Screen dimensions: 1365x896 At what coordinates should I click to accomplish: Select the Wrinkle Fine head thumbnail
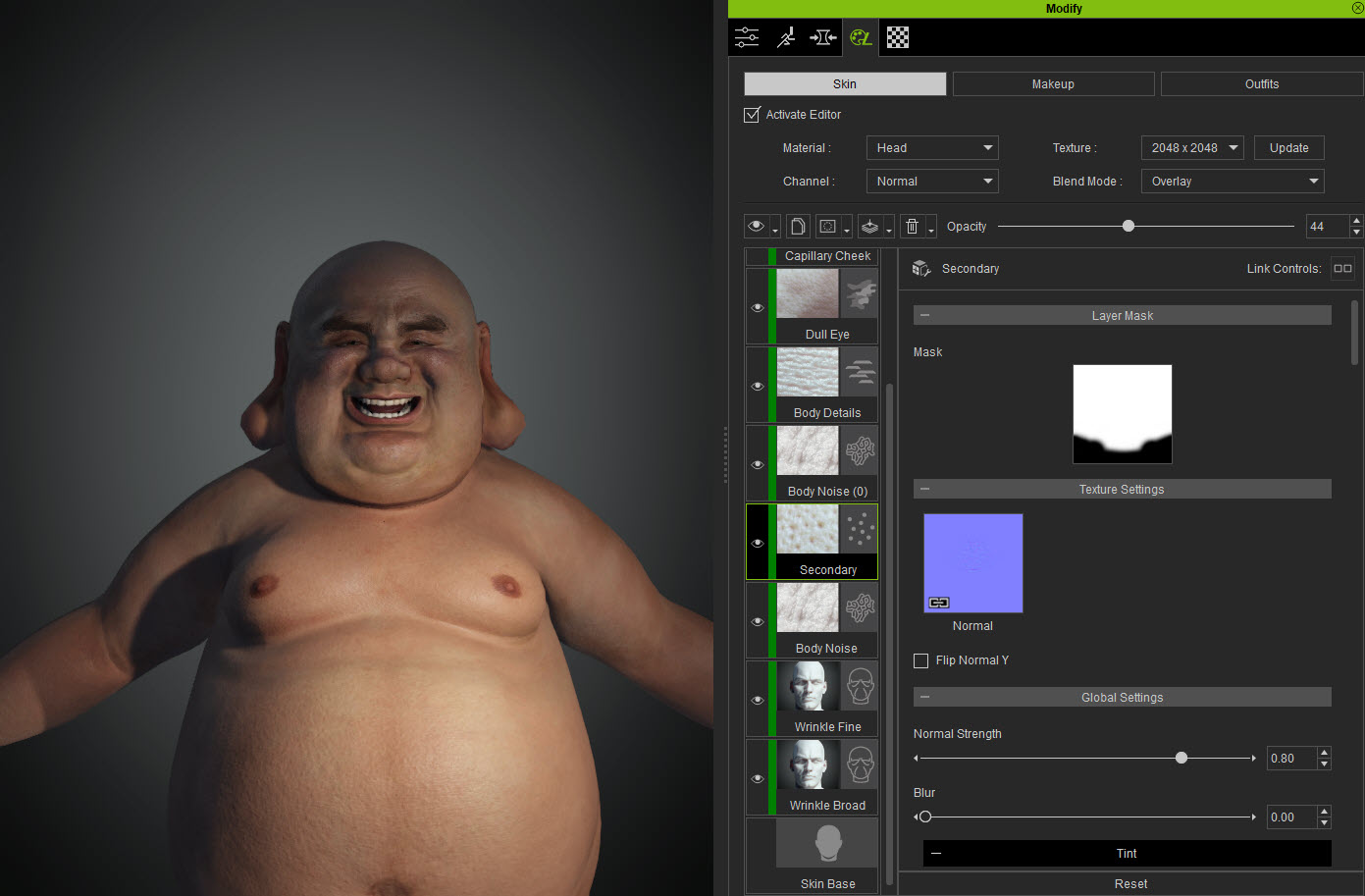point(808,686)
